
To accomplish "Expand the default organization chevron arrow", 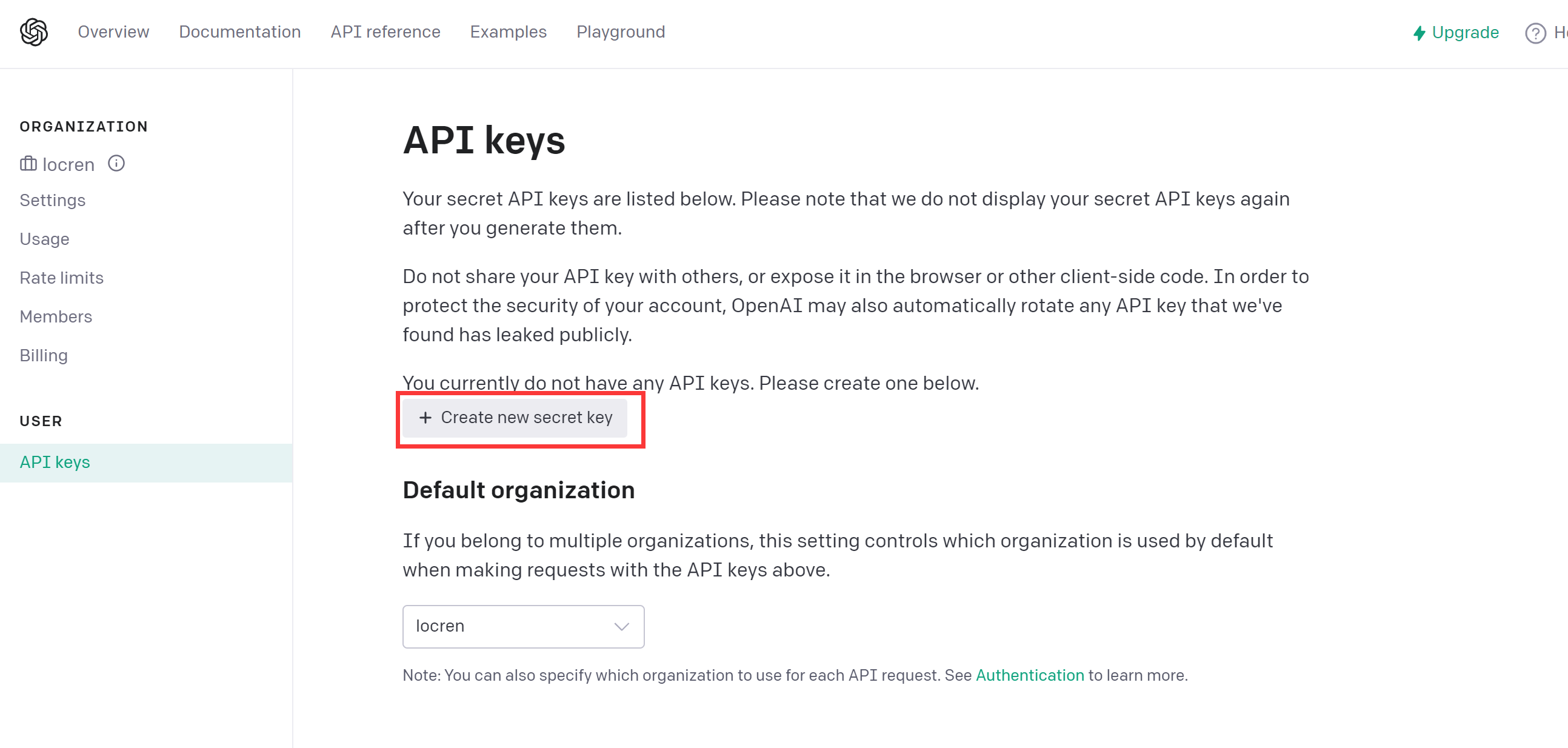I will 621,626.
